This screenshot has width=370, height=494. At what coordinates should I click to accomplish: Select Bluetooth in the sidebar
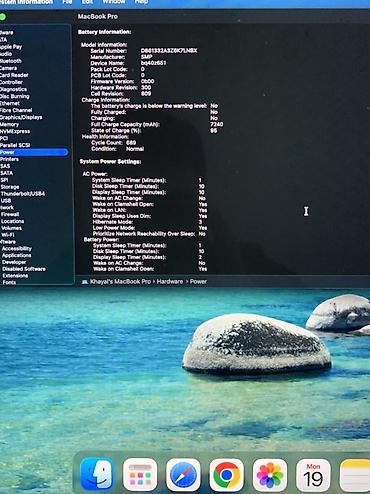pos(11,61)
